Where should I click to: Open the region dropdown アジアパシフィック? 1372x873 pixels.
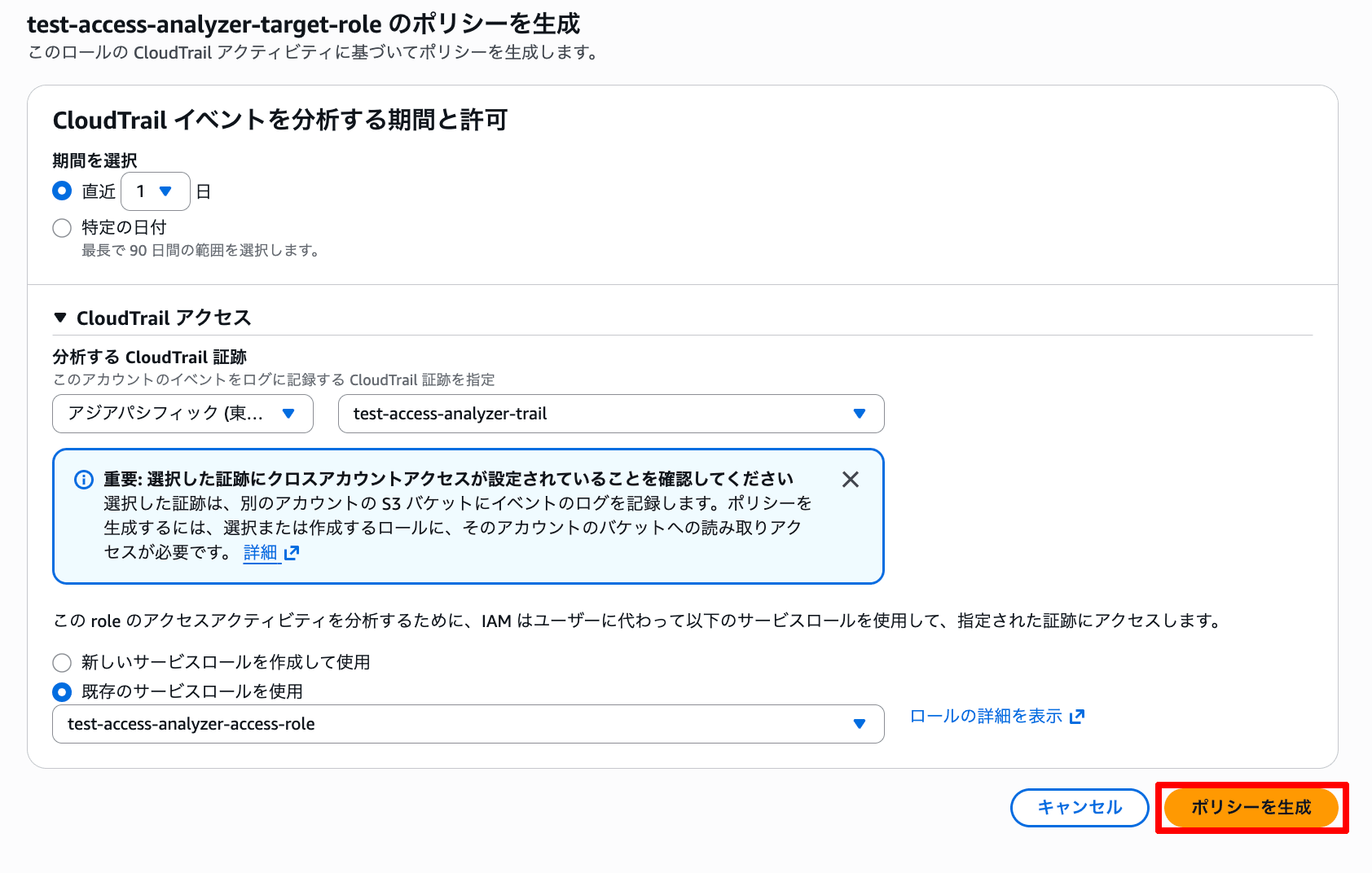[182, 414]
